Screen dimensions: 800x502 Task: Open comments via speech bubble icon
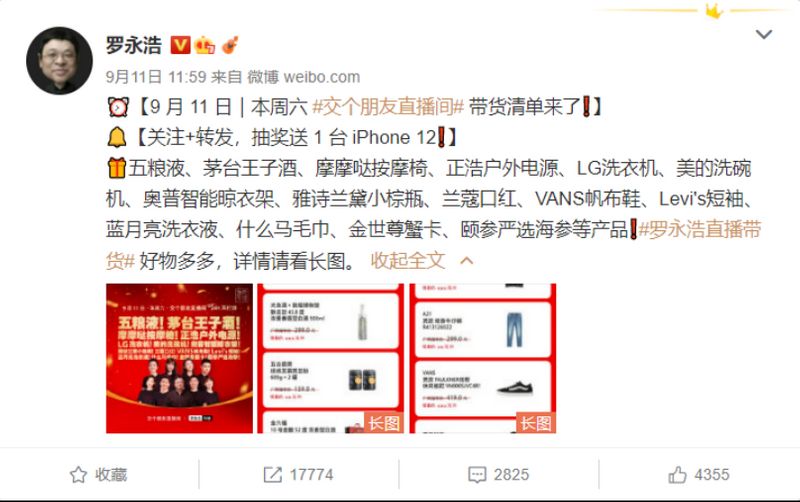point(477,474)
